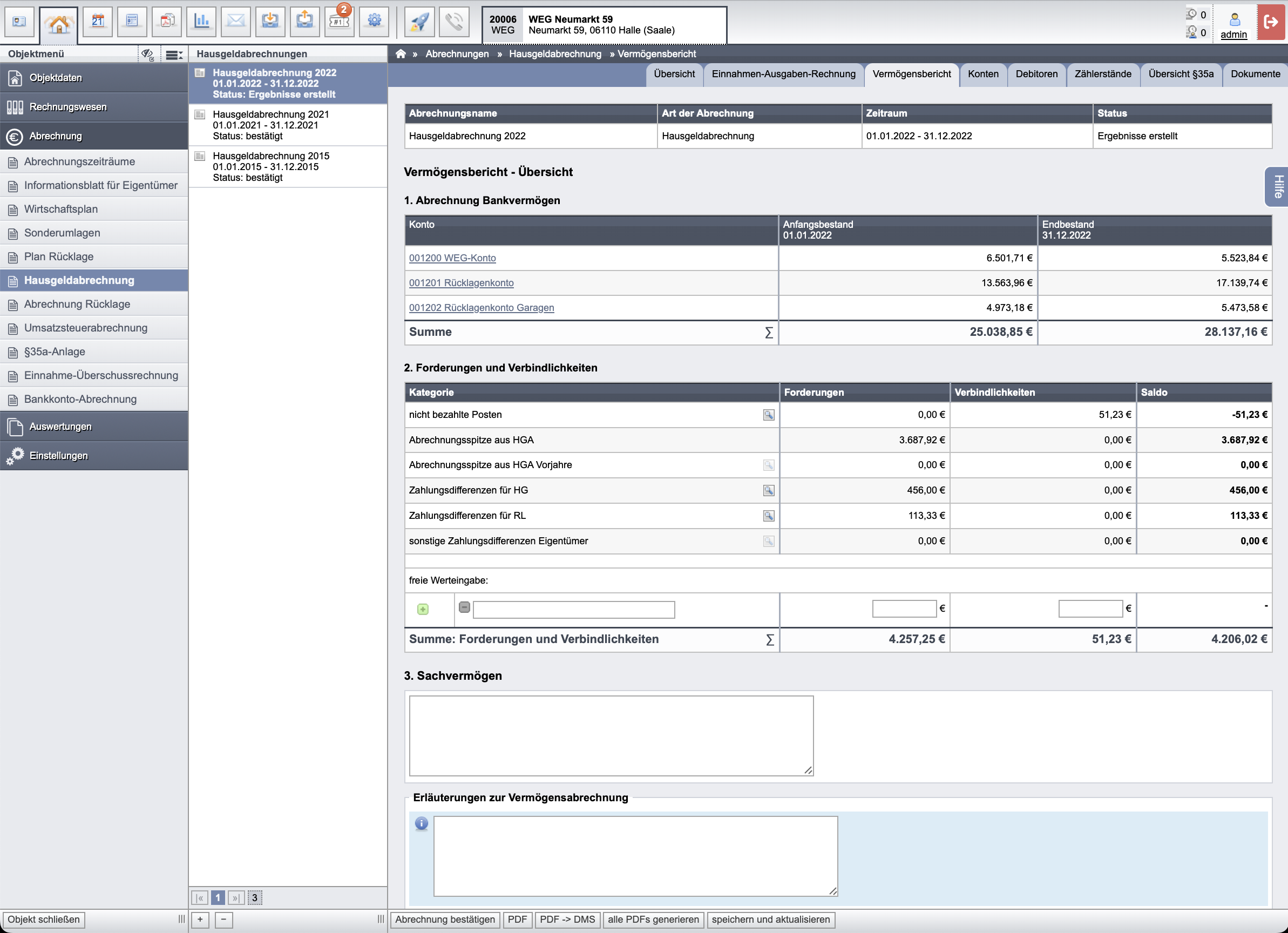Open the form list toolbar icon

(x=132, y=22)
